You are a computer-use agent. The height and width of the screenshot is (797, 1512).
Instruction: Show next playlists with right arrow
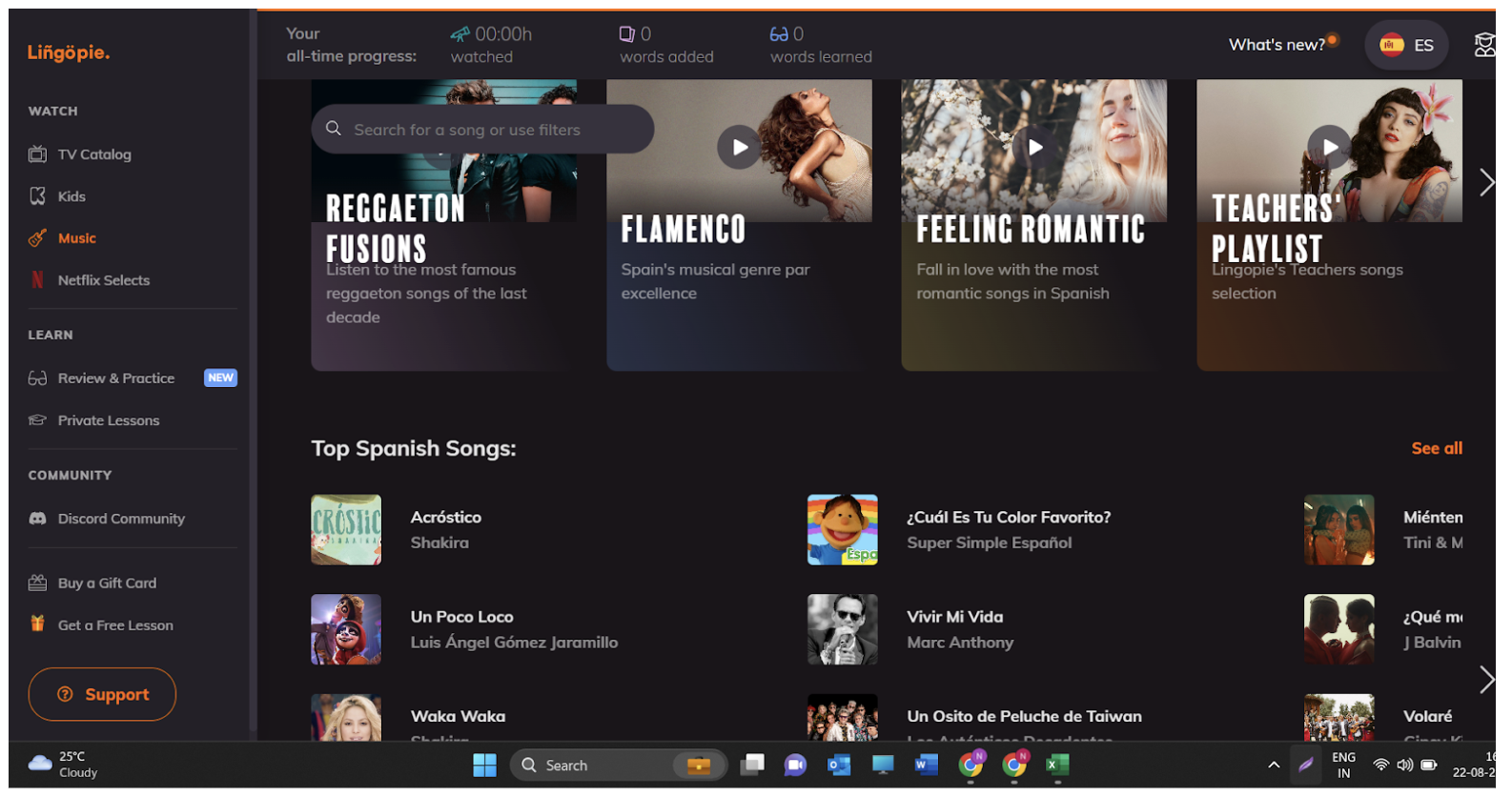tap(1486, 182)
